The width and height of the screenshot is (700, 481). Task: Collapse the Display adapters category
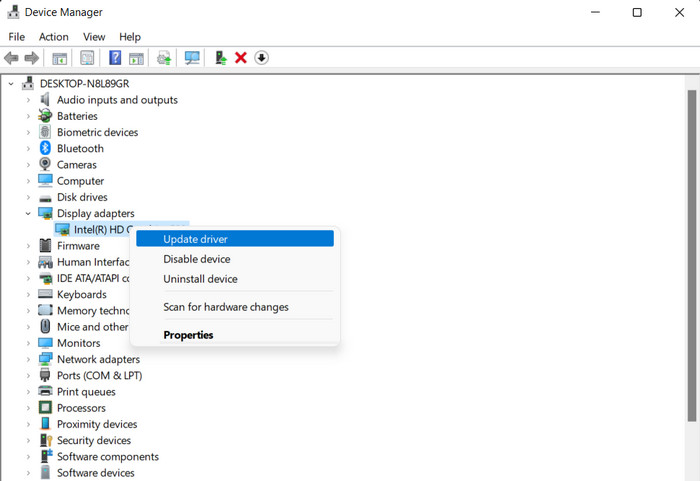click(28, 213)
